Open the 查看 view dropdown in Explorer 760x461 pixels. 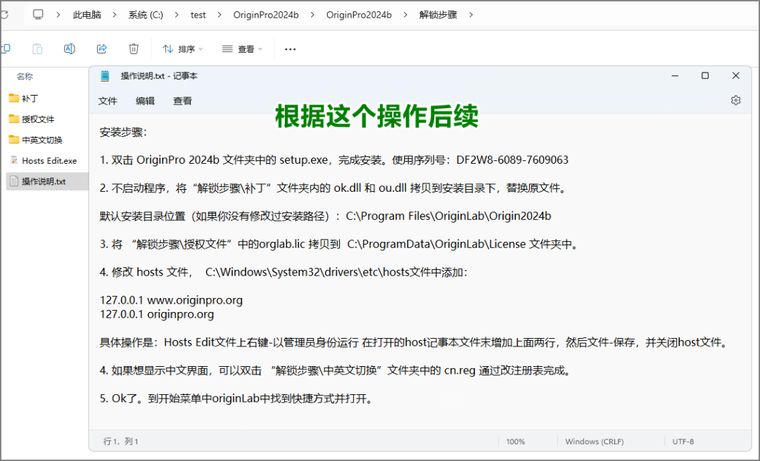[x=242, y=49]
